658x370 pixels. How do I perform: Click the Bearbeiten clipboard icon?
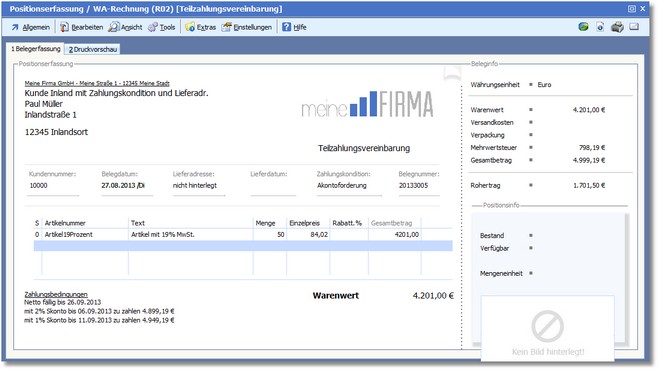64,27
